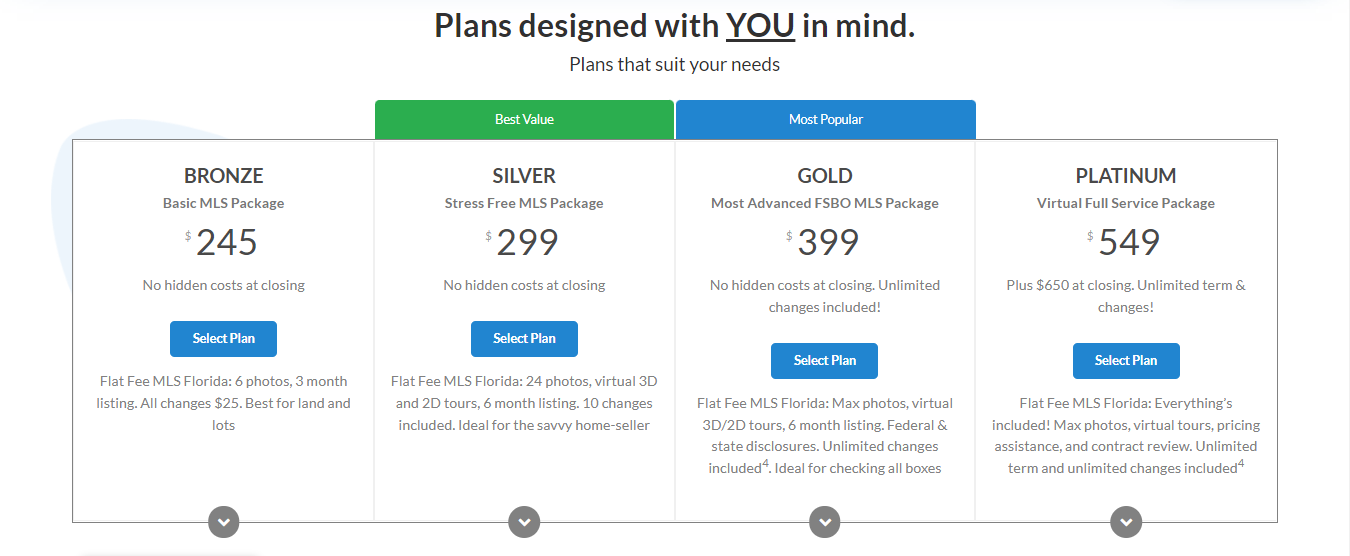Click the $549 Platinum price

tap(1128, 243)
